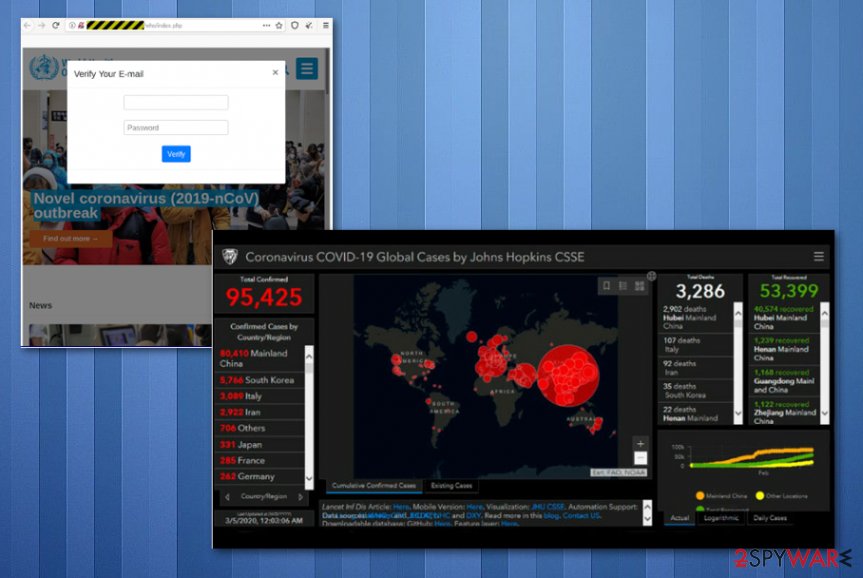Select Japan in confirmed cases list
The image size is (863, 578).
[x=259, y=444]
